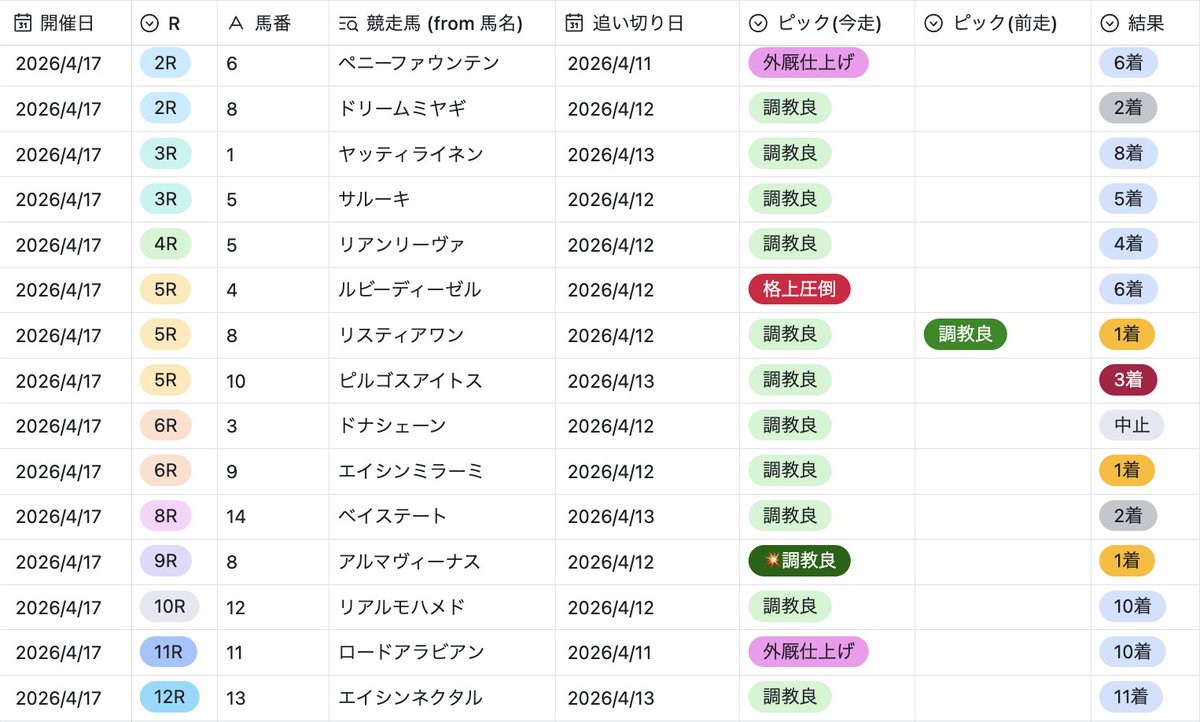Click 馬番 10 in ピルゴスアイトス row

coord(236,381)
